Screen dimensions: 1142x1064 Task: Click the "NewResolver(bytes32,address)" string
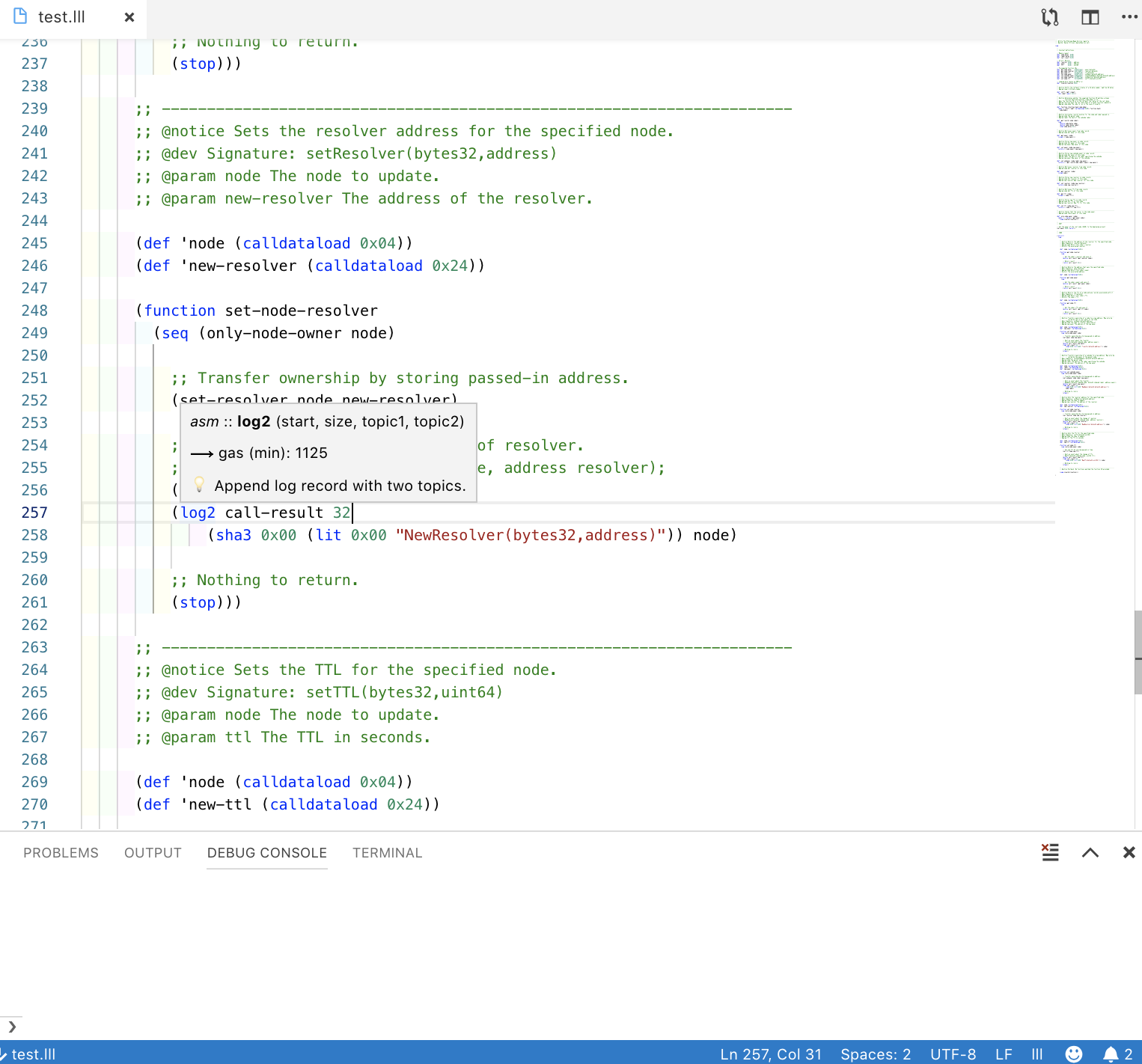531,535
